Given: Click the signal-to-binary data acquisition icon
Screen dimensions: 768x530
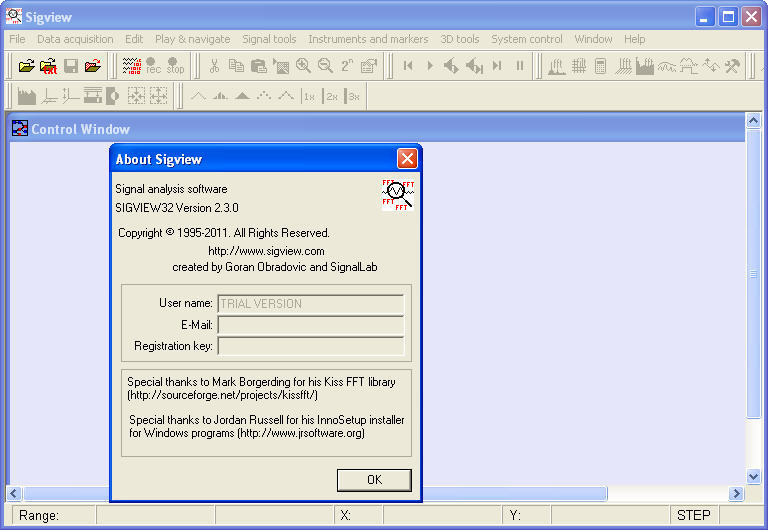Looking at the screenshot, I should point(131,66).
